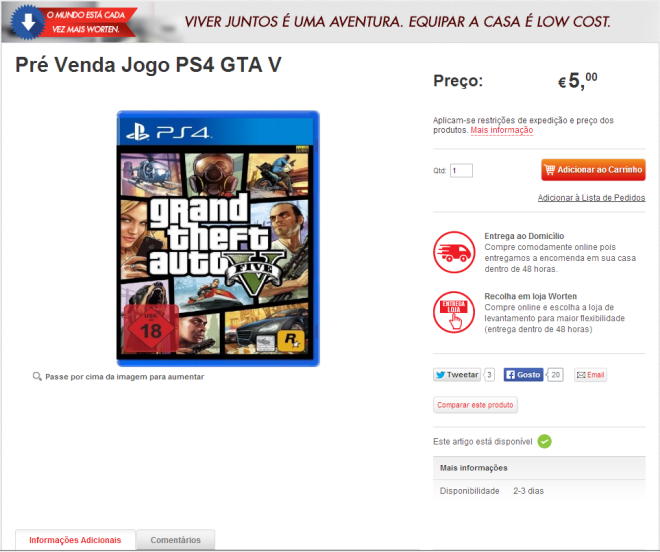Click Adicionar à Lista de Pedidos link
Image resolution: width=660 pixels, height=552 pixels.
(x=591, y=197)
